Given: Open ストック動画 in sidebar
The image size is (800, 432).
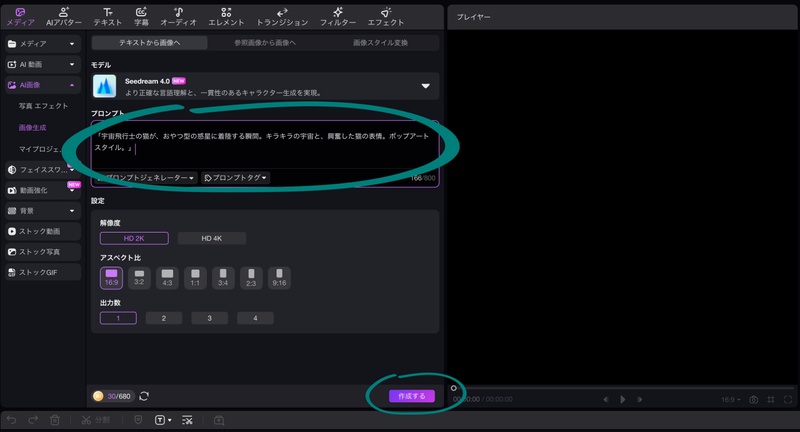Looking at the screenshot, I should [43, 232].
